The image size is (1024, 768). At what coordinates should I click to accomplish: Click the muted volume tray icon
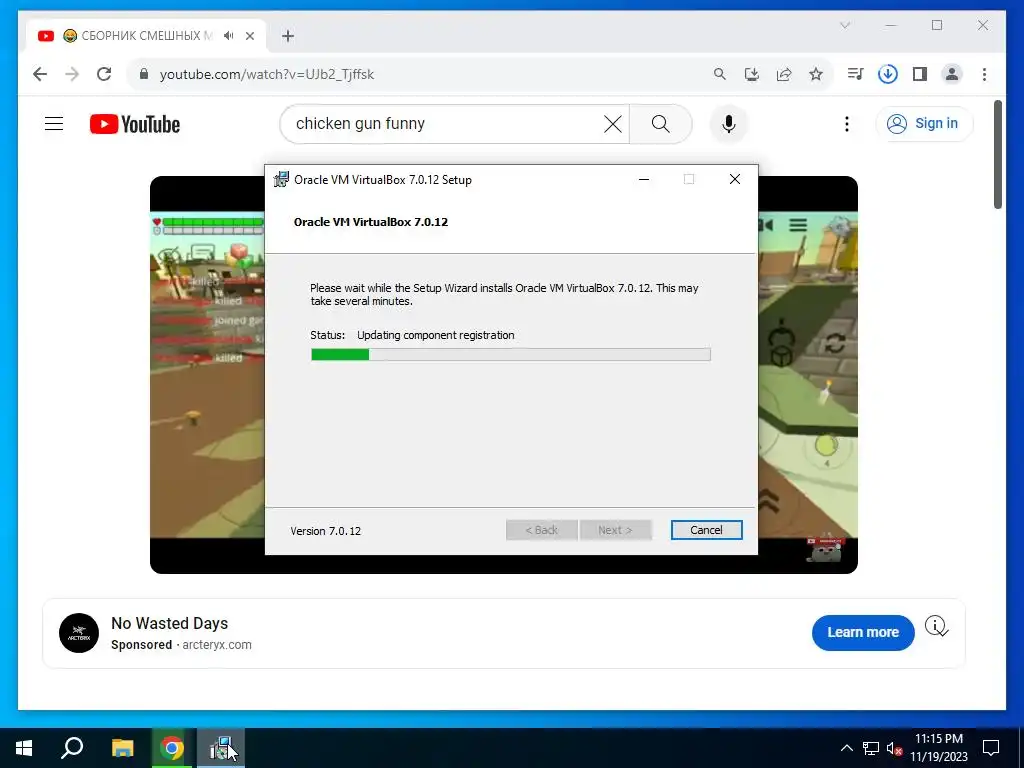click(x=894, y=748)
